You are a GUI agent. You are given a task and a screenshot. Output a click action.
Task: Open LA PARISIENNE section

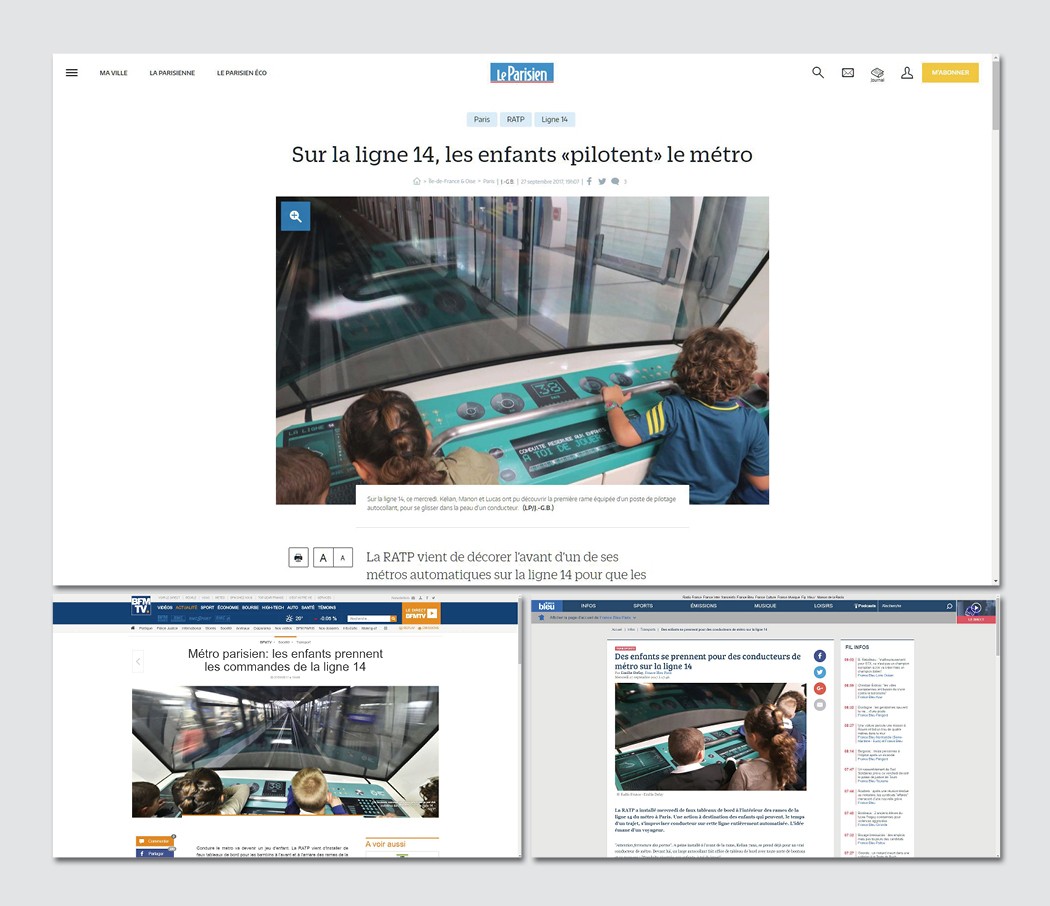[x=172, y=73]
